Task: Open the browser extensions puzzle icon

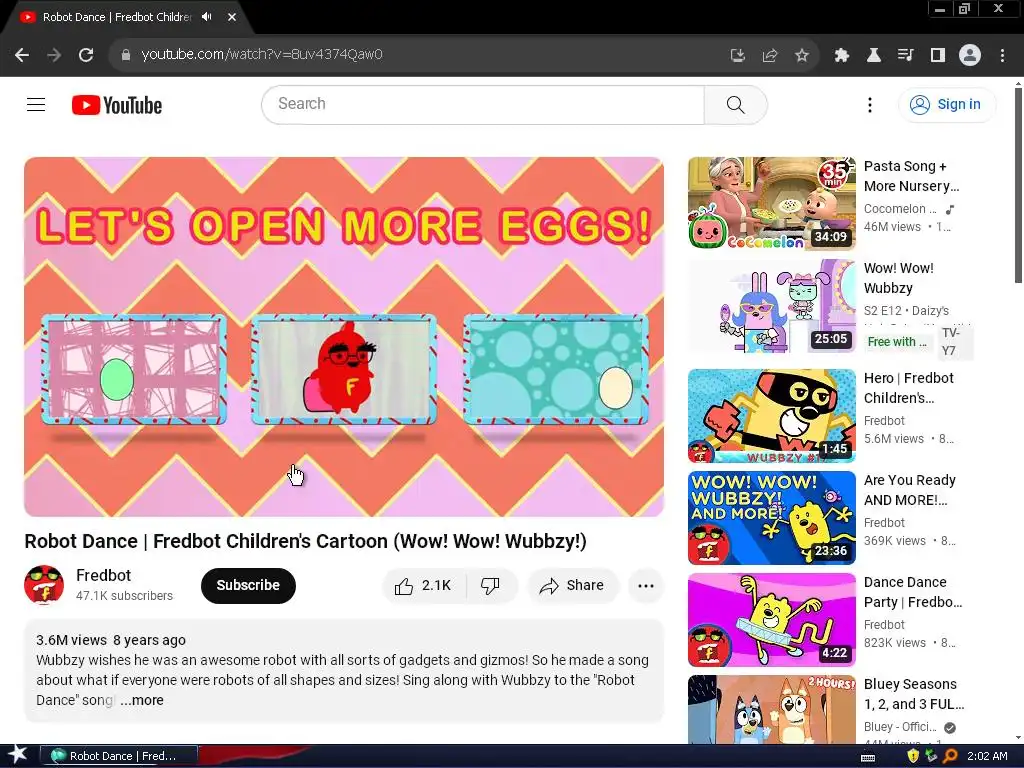Action: tap(841, 55)
